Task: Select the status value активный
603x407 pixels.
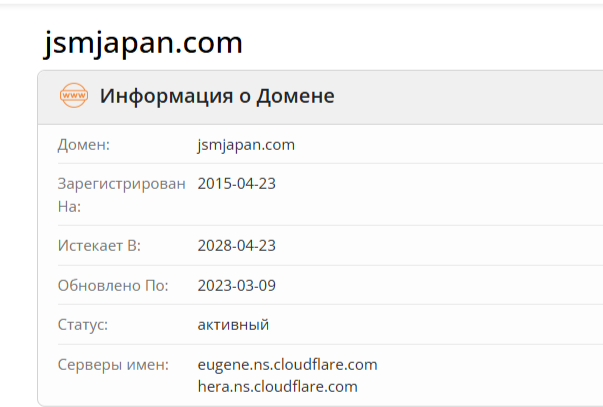Action: pyautogui.click(x=233, y=325)
